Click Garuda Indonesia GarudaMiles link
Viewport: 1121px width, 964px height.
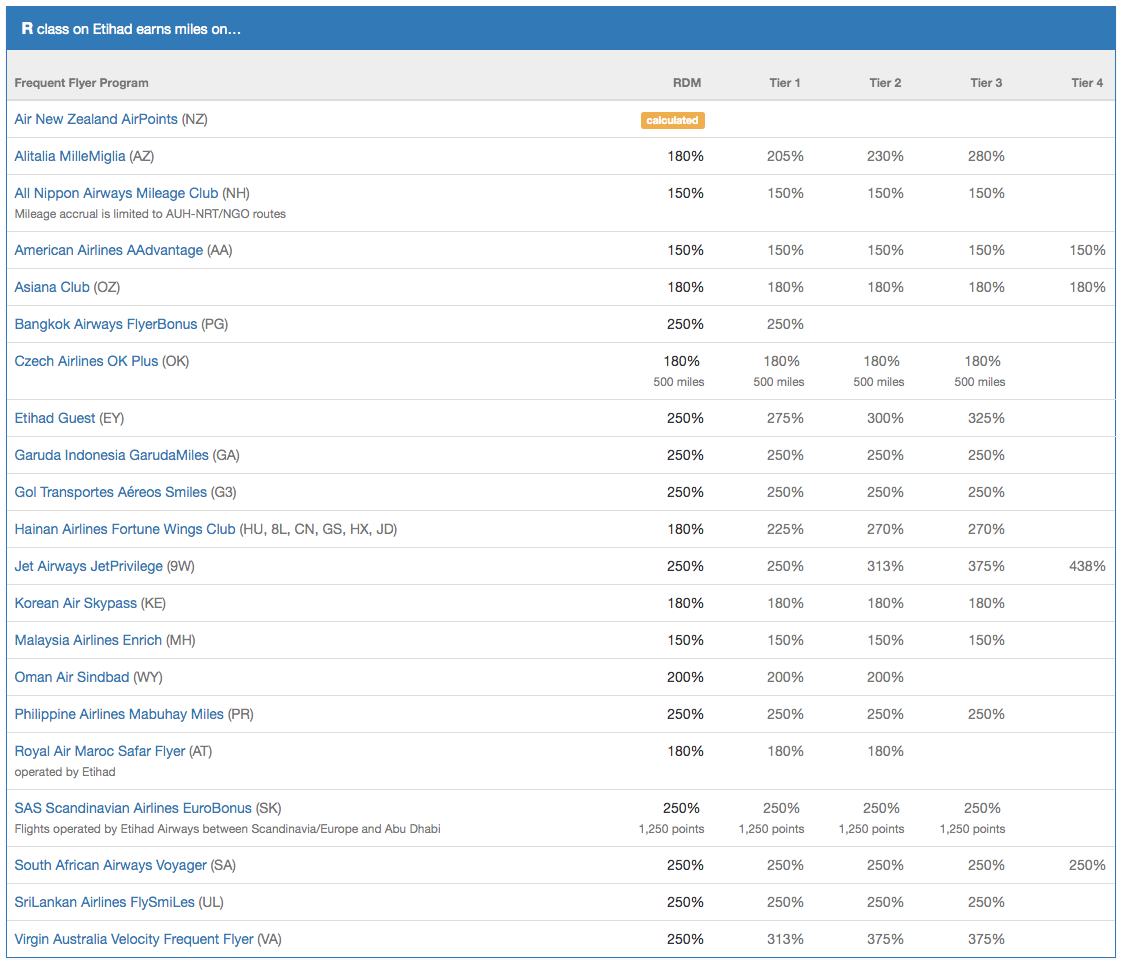pyautogui.click(x=112, y=455)
